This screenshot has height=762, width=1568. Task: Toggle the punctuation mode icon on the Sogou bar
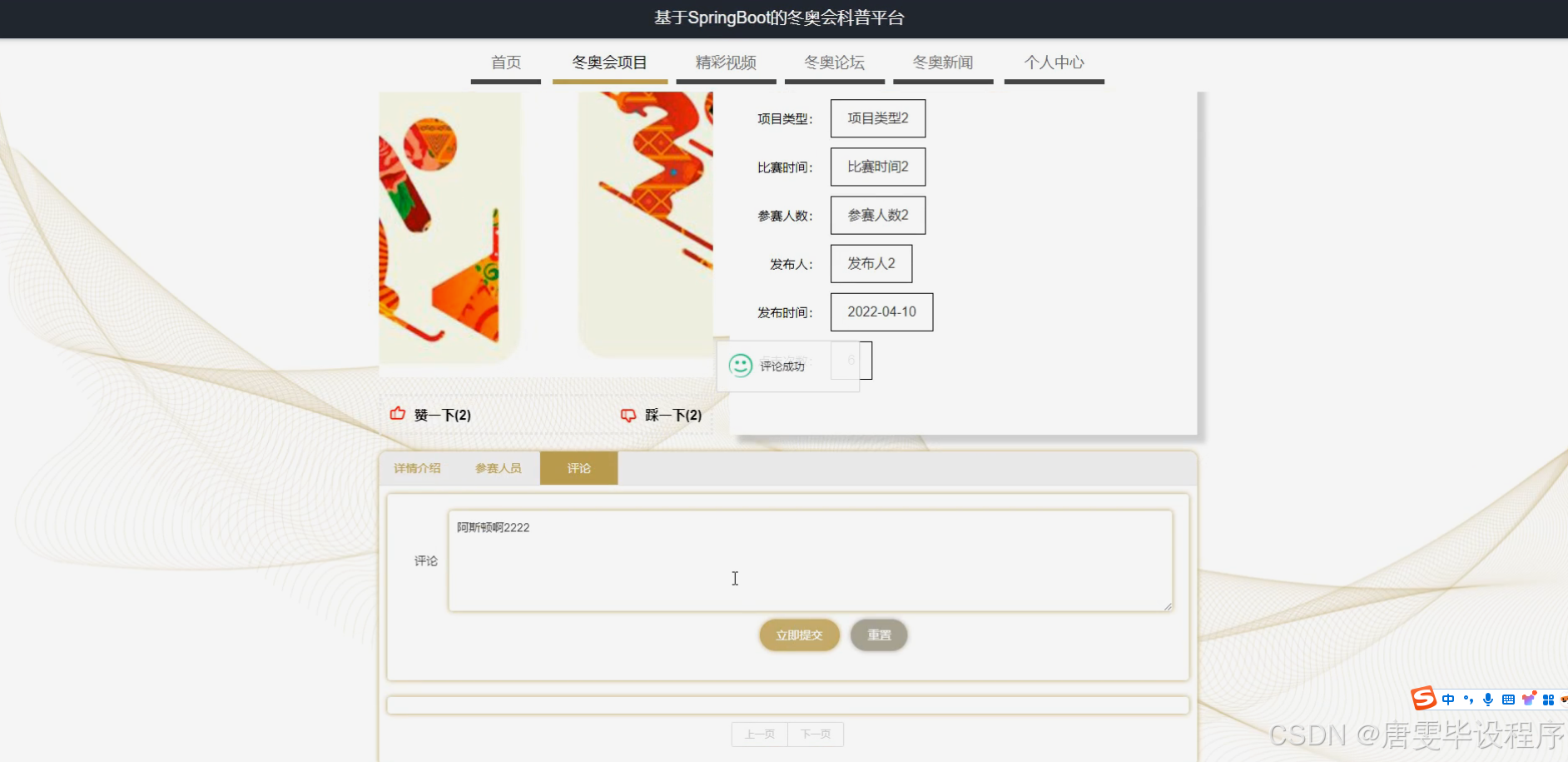click(x=1468, y=700)
